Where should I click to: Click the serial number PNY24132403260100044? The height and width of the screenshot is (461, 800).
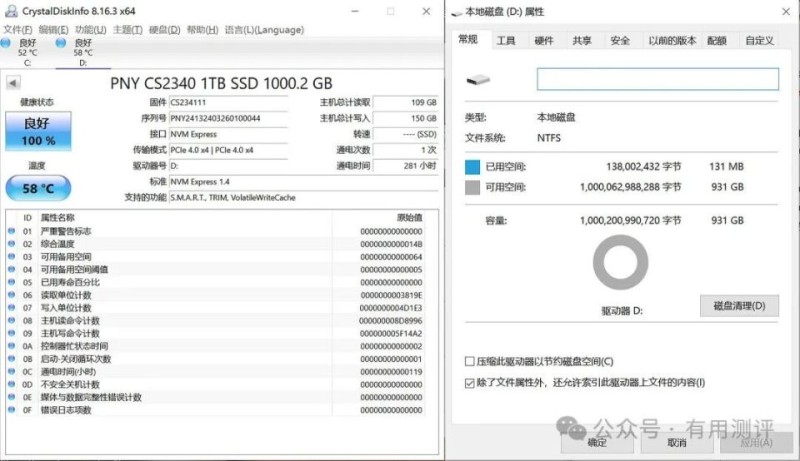point(228,118)
